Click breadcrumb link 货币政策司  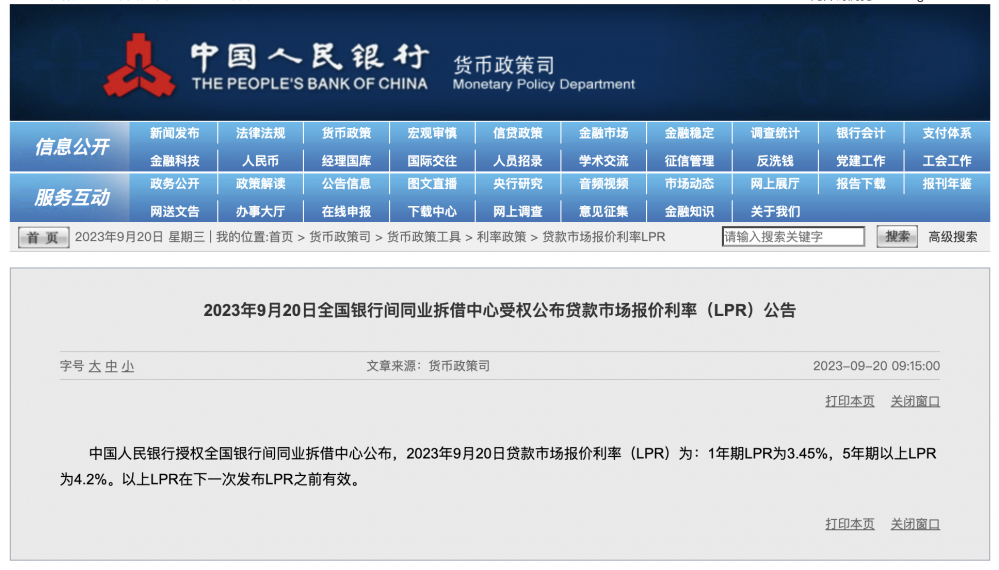tap(340, 237)
